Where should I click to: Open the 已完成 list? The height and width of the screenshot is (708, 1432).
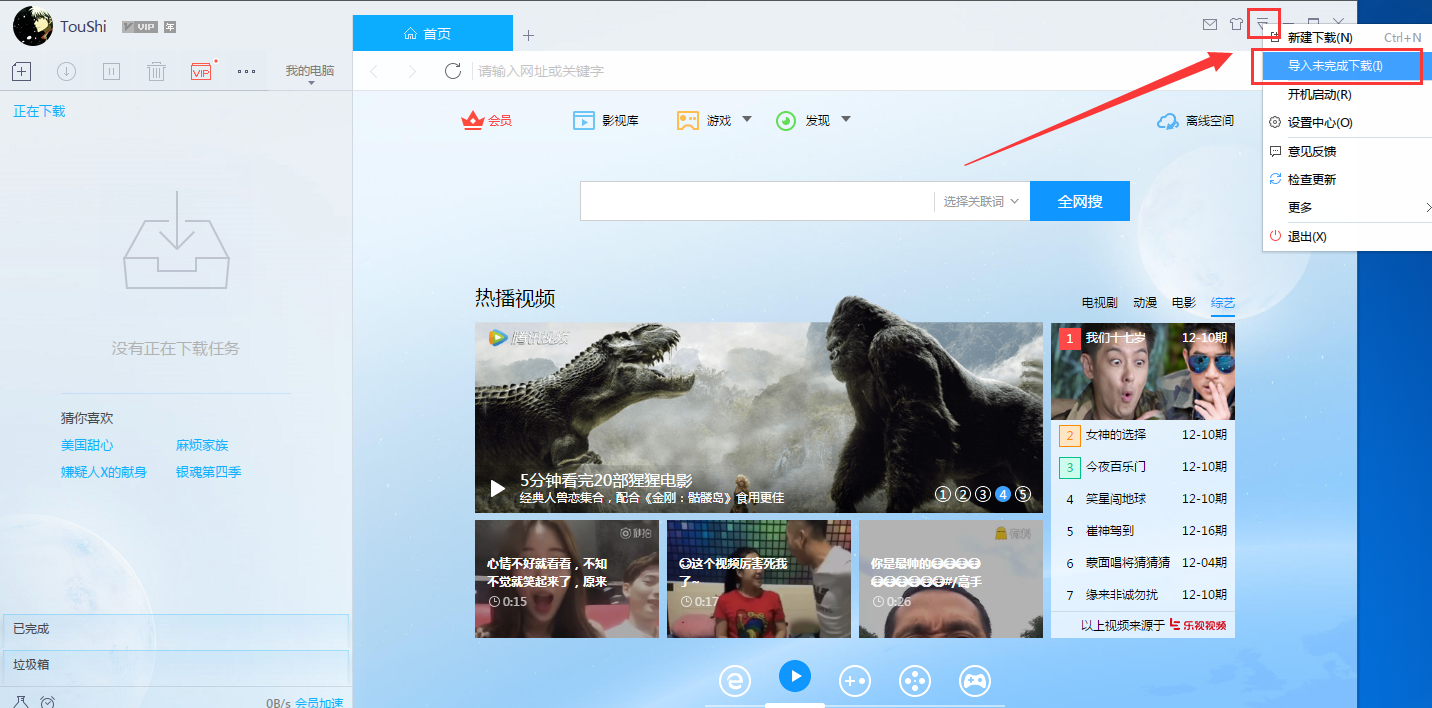pos(176,629)
